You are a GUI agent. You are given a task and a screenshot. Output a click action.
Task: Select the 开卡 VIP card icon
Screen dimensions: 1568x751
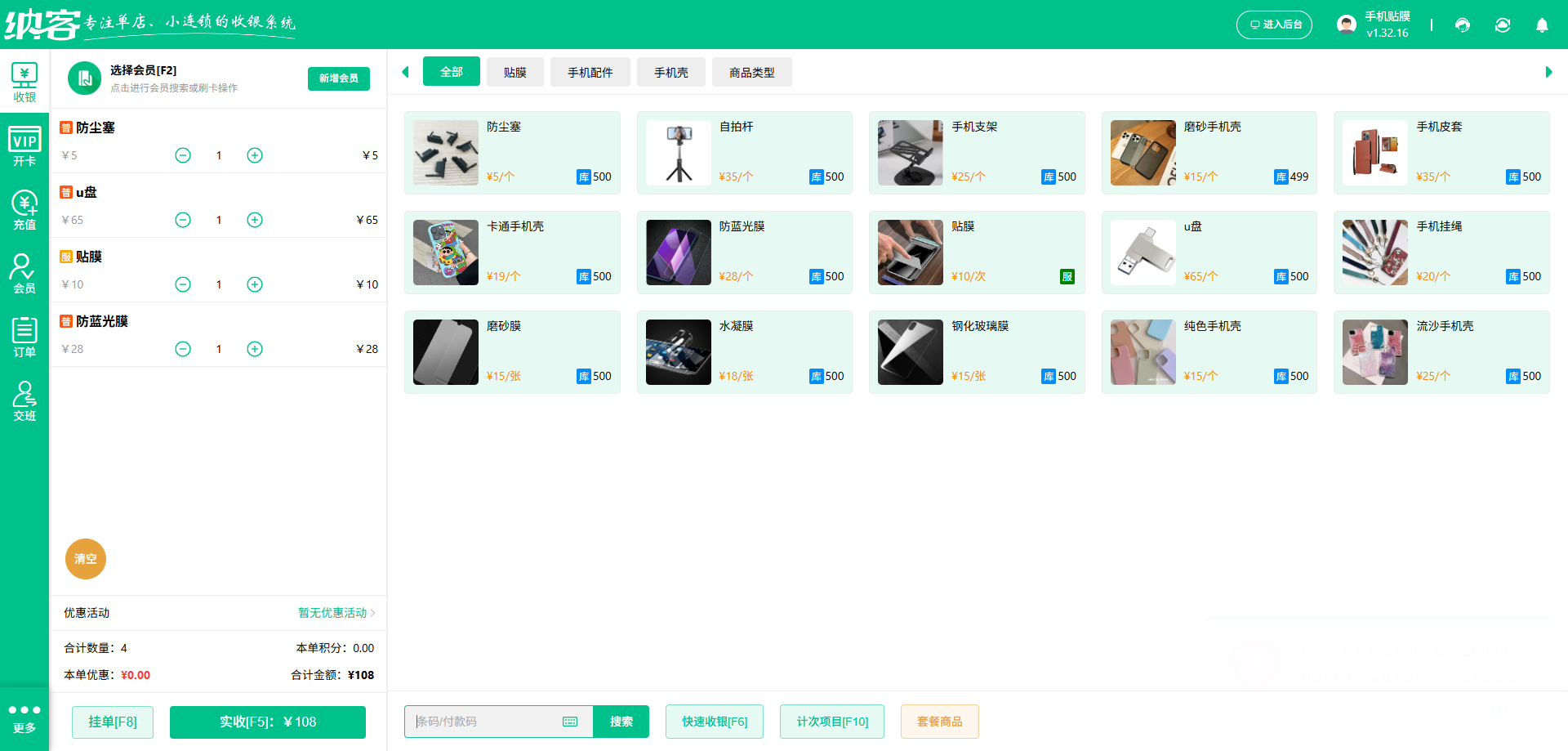click(x=24, y=145)
